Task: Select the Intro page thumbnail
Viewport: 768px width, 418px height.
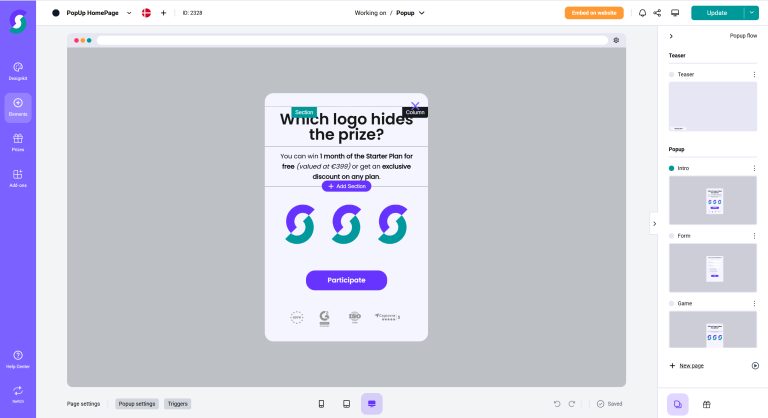Action: pos(713,200)
